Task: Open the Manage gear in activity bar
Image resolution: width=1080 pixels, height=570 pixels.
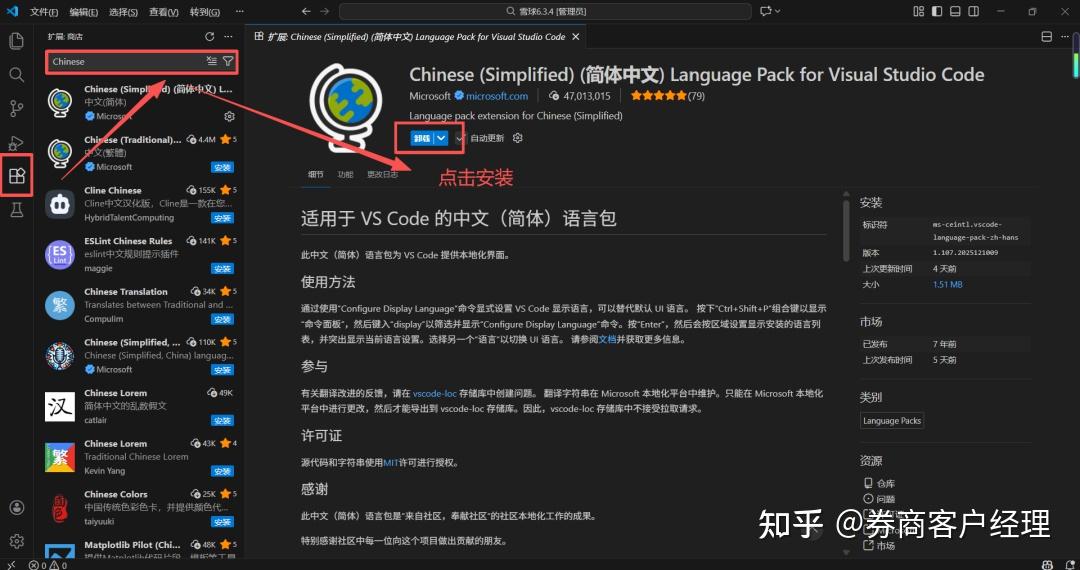Action: coord(17,541)
